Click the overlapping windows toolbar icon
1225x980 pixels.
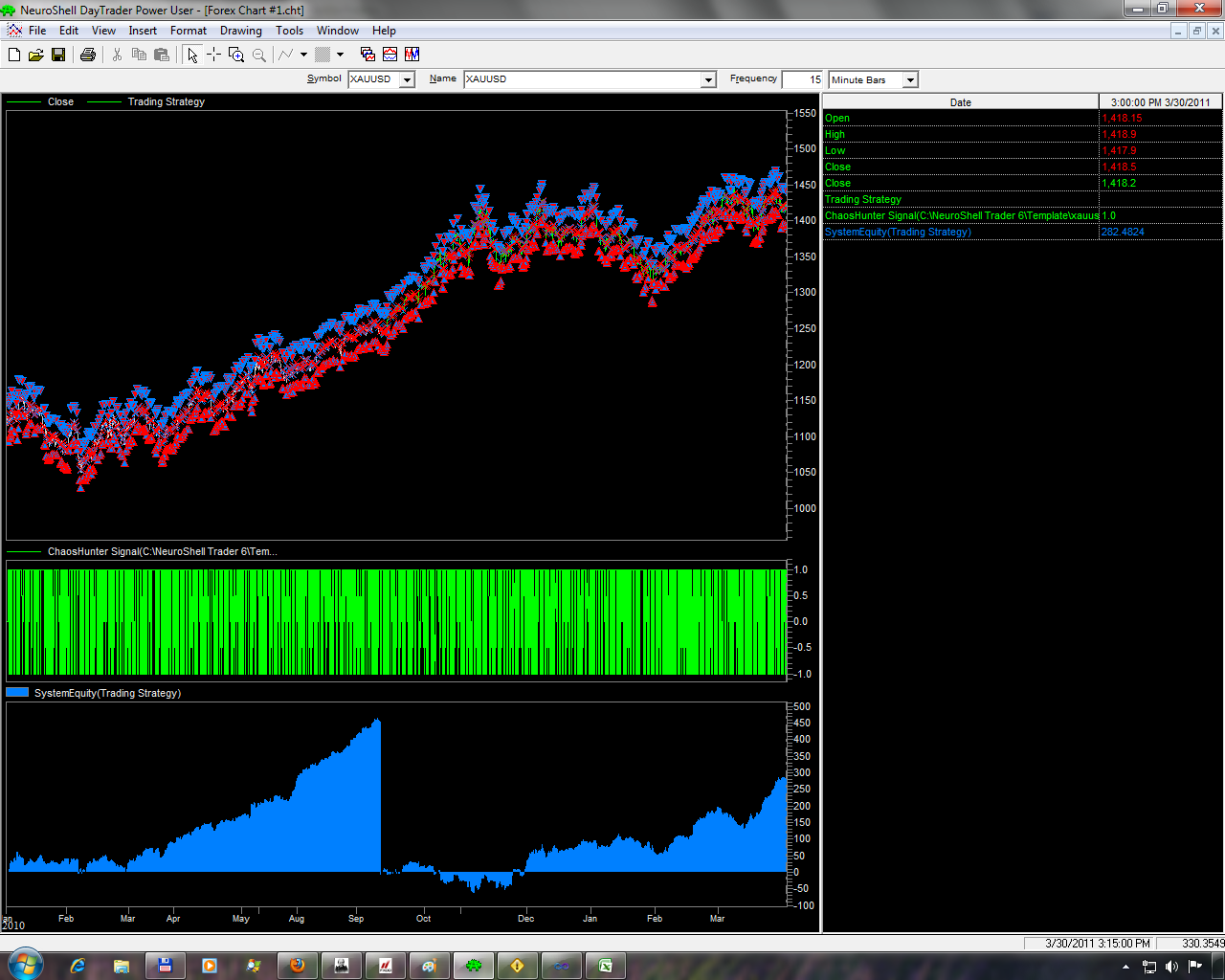click(x=367, y=55)
